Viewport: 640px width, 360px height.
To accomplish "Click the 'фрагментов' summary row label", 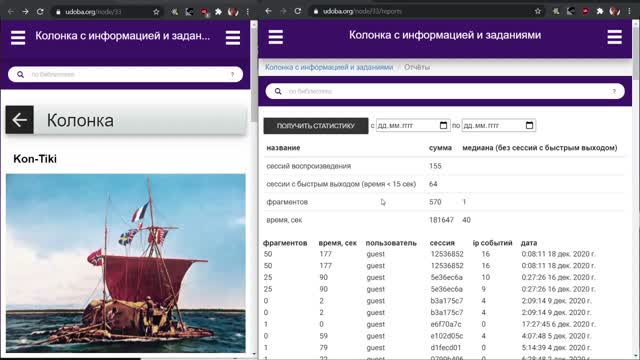I will 287,202.
